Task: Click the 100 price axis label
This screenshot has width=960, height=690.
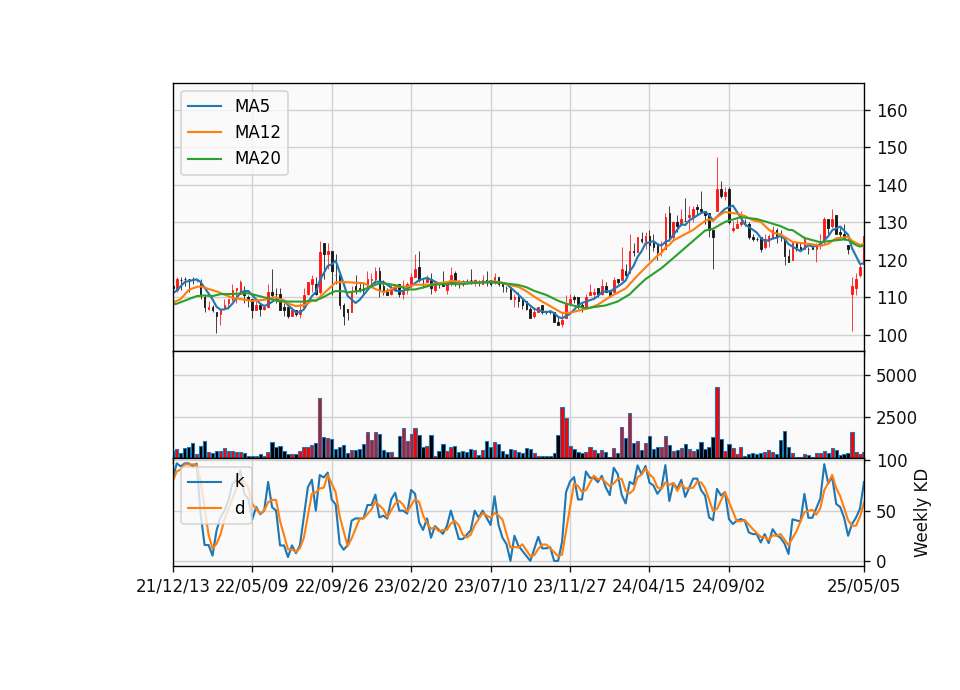Action: [x=892, y=336]
